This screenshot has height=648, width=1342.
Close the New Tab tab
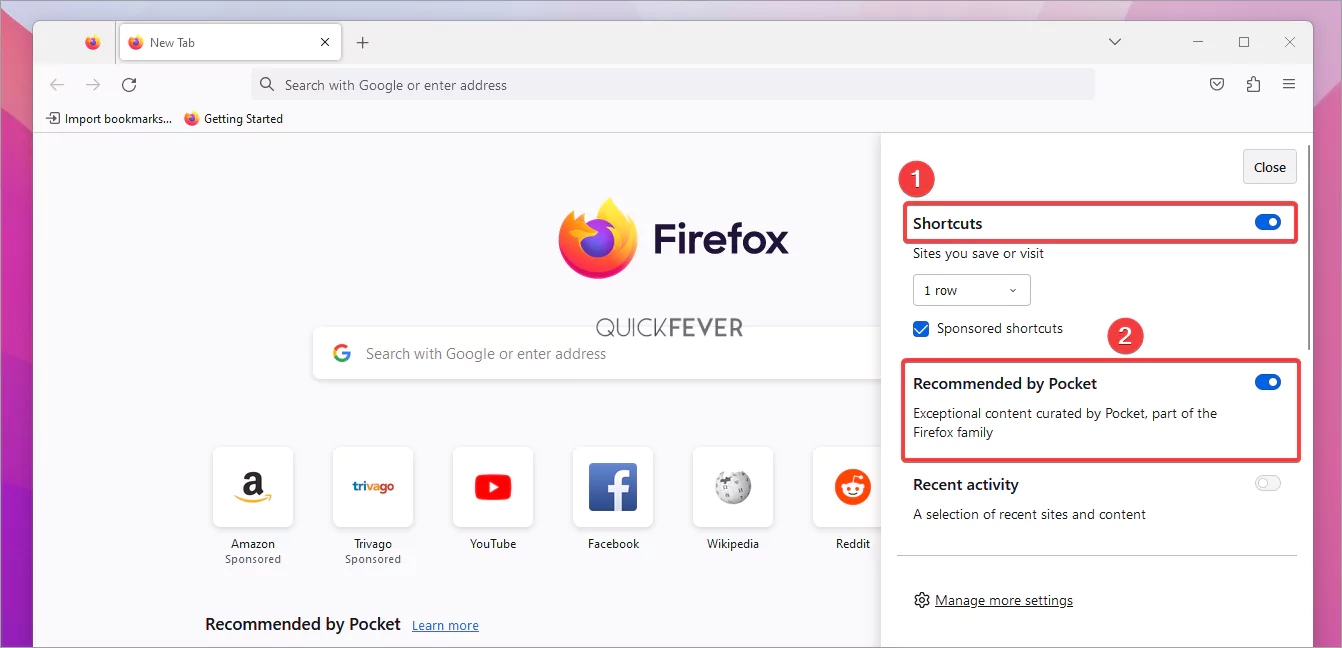(x=325, y=42)
